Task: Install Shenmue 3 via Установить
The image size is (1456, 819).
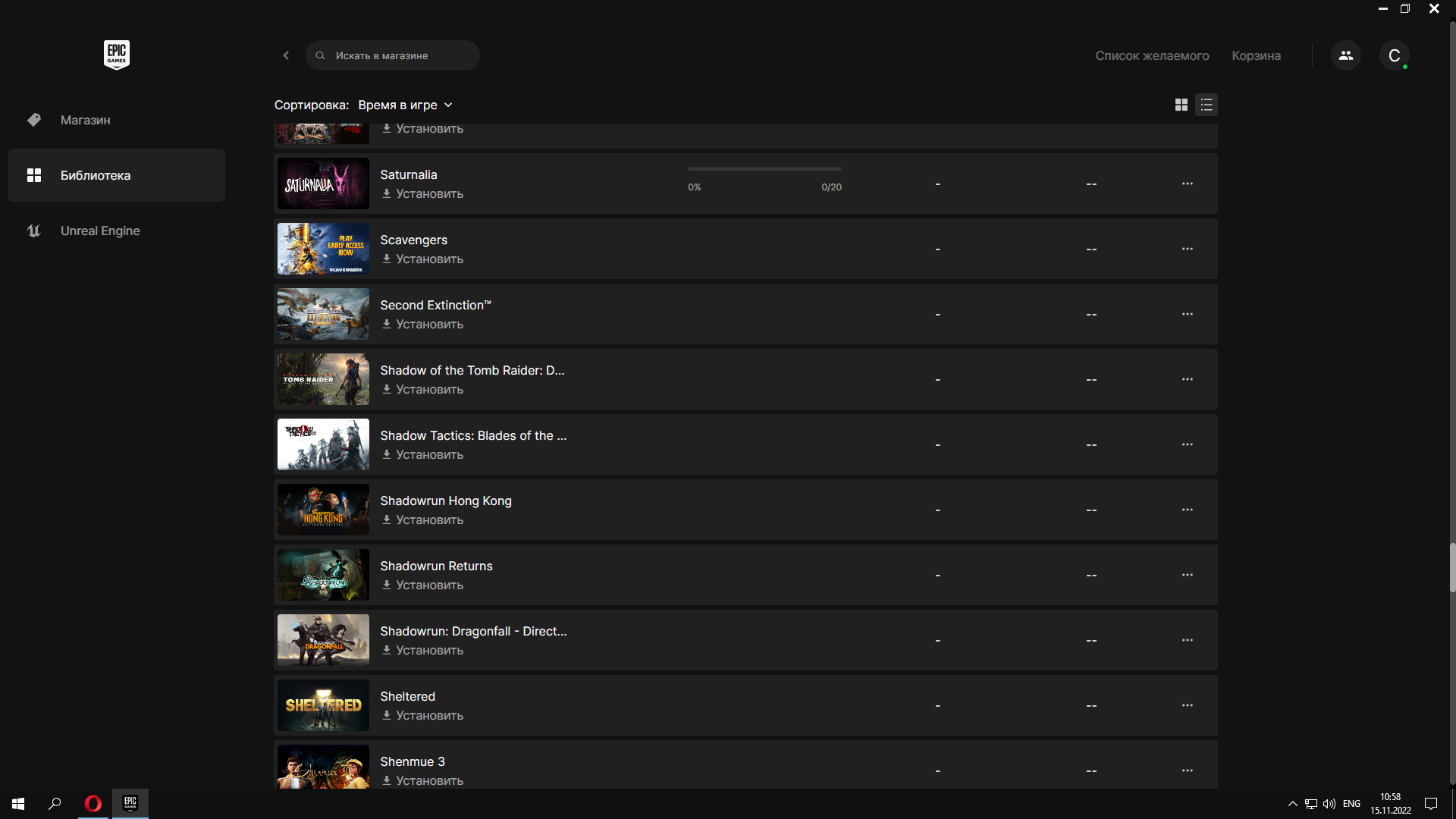Action: tap(422, 781)
